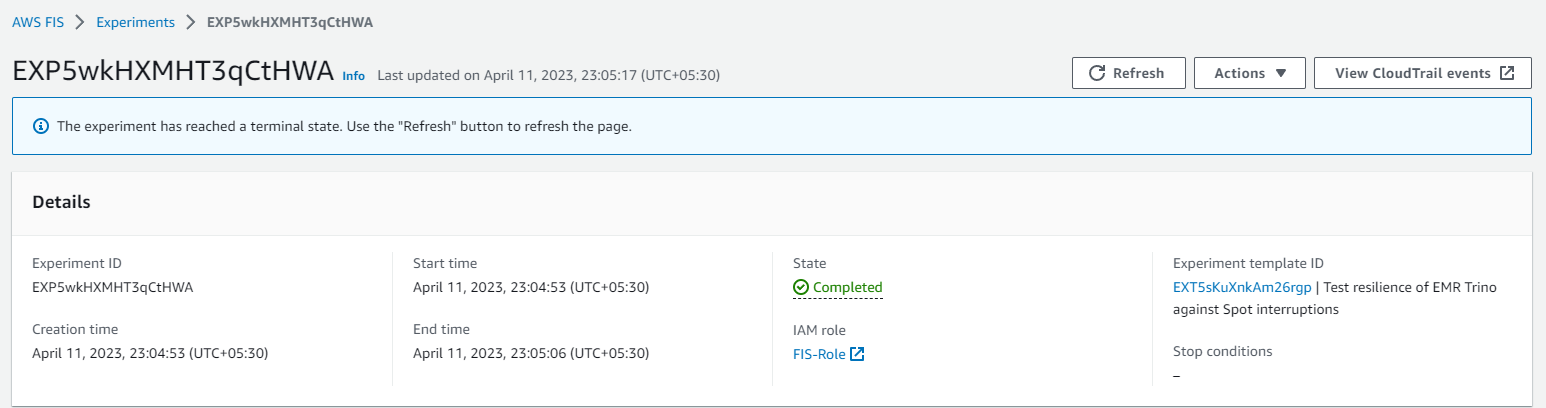Click the Start time value 23:04:53

coord(531,287)
